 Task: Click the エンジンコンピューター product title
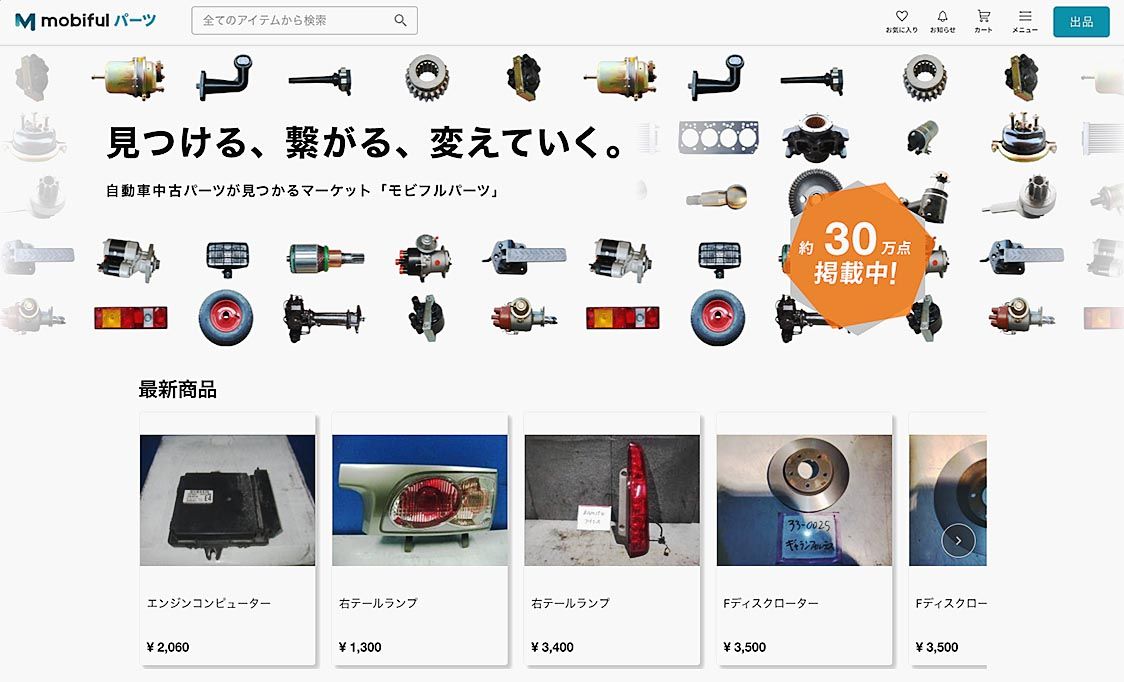click(209, 603)
